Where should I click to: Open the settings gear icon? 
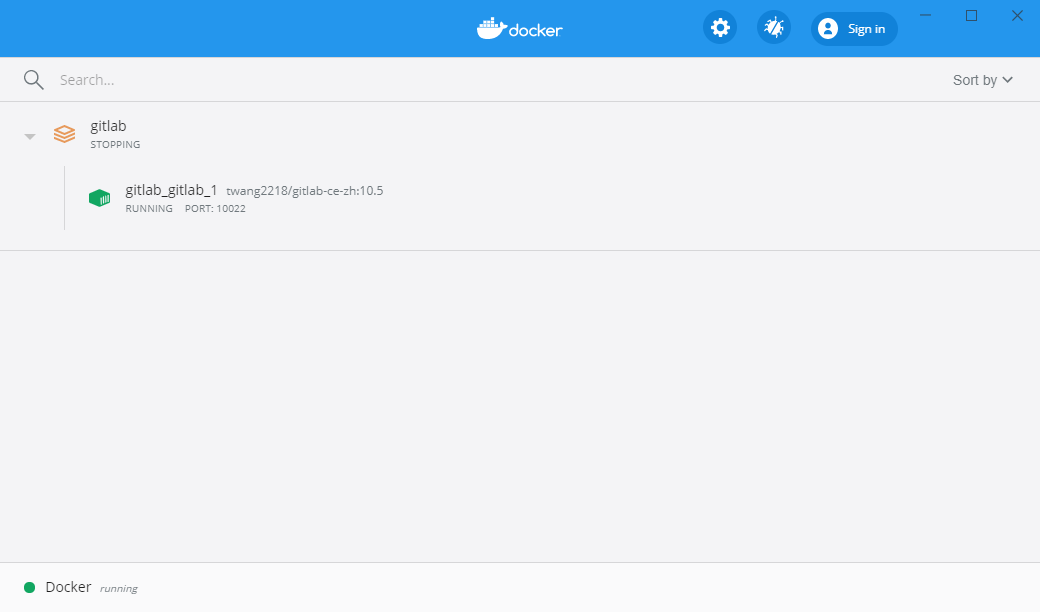click(x=720, y=27)
